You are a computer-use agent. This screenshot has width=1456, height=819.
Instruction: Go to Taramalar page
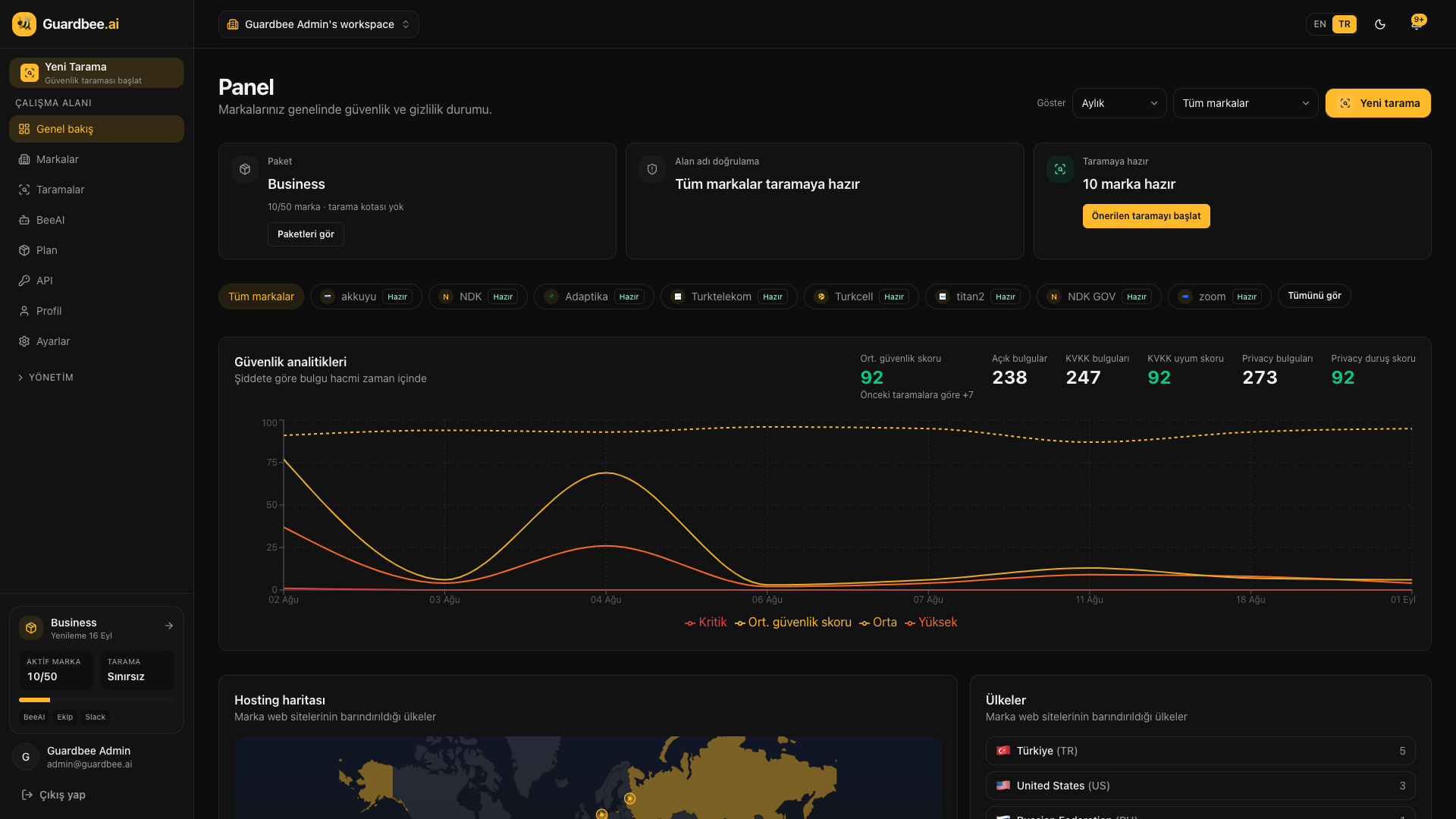(x=96, y=190)
